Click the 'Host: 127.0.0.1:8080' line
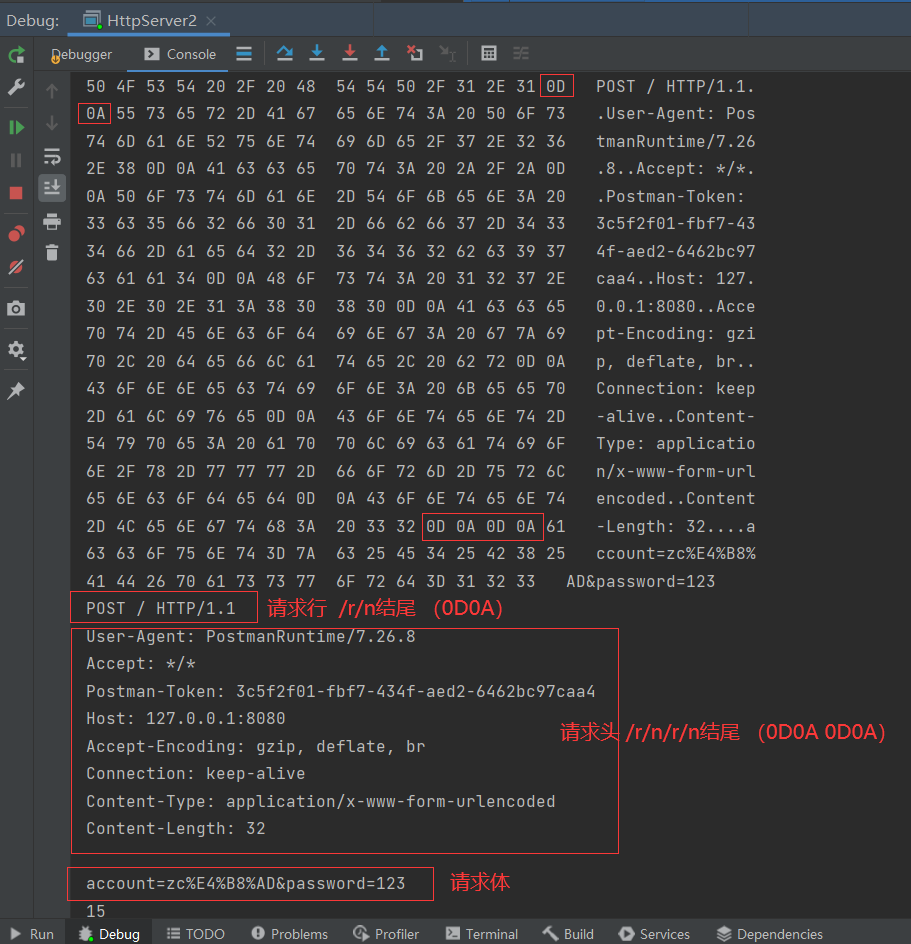911x944 pixels. pos(185,719)
